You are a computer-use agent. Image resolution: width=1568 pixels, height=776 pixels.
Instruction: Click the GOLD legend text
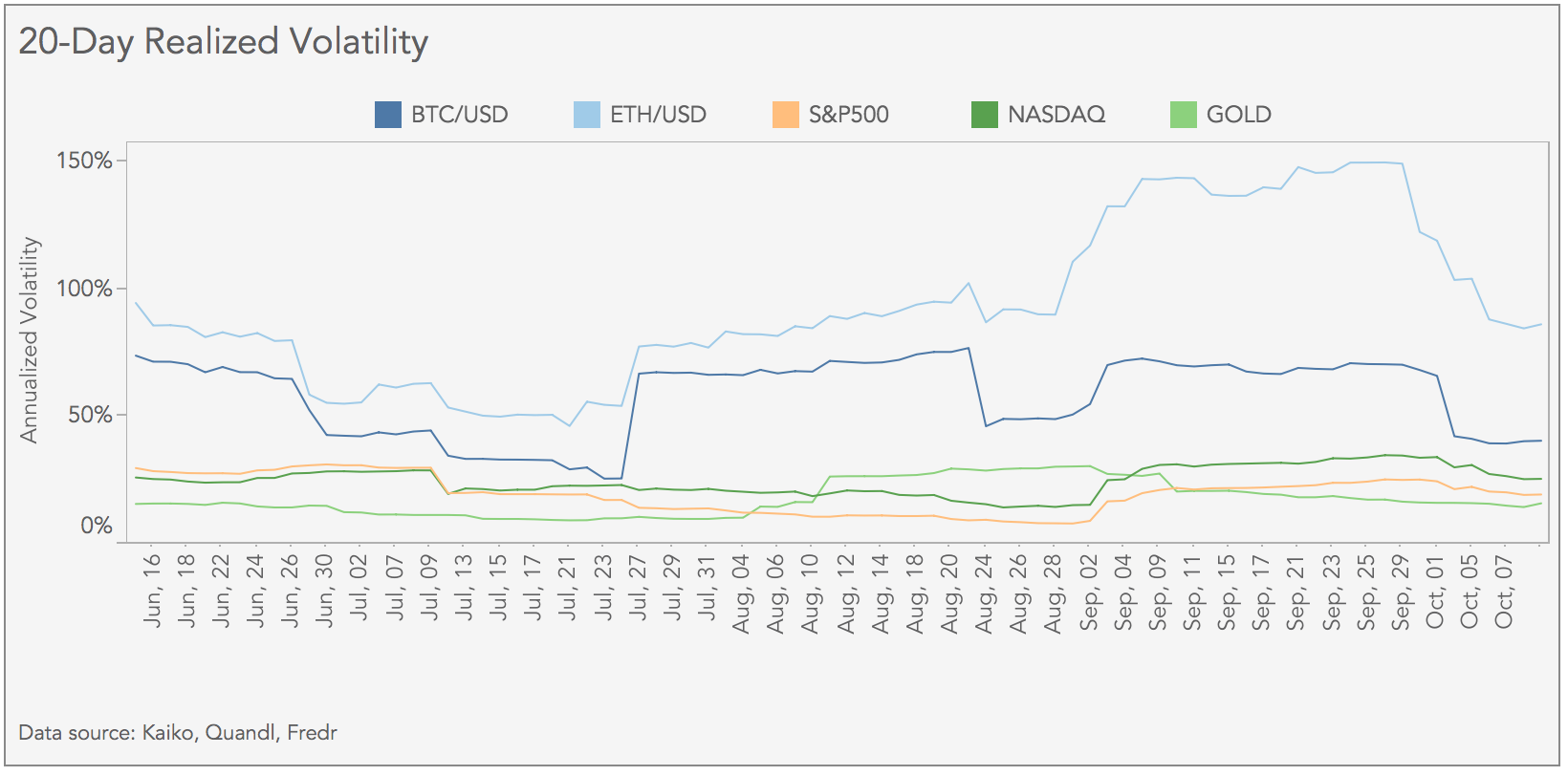pyautogui.click(x=1238, y=115)
